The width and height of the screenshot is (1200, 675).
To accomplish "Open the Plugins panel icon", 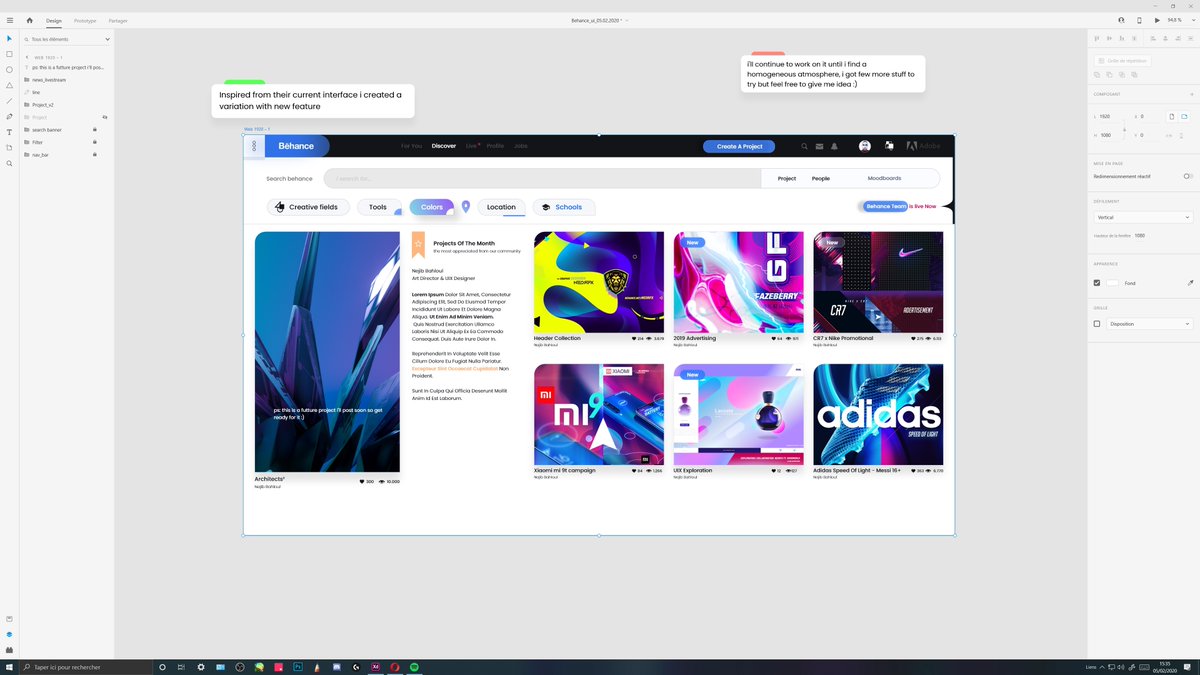I will (x=9, y=650).
